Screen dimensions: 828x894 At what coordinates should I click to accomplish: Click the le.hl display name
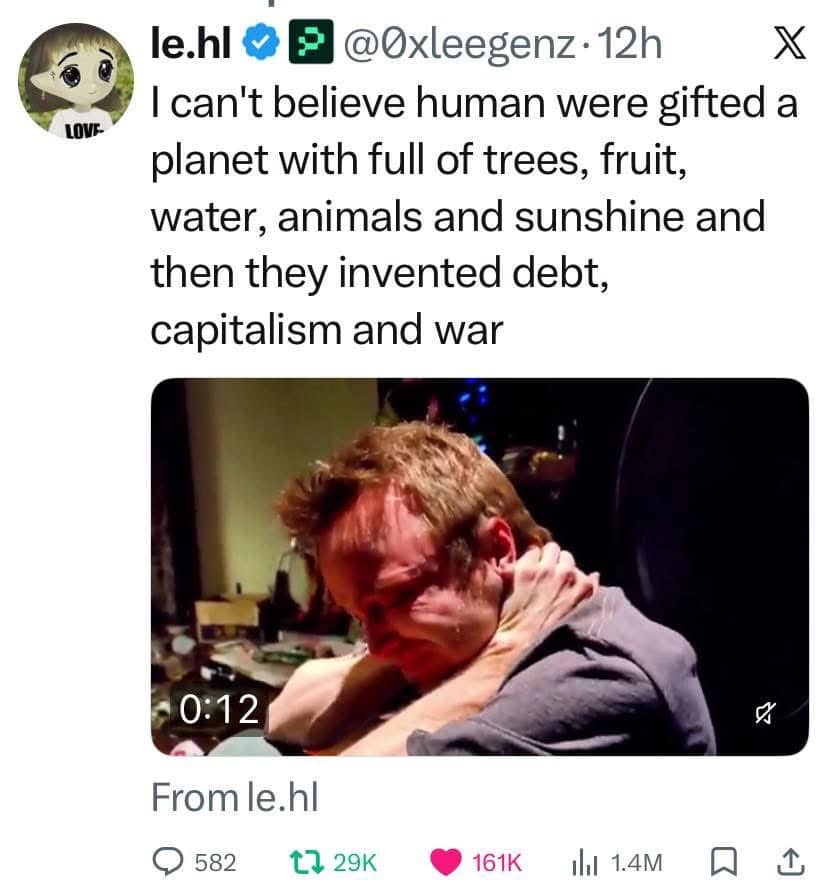(x=192, y=45)
